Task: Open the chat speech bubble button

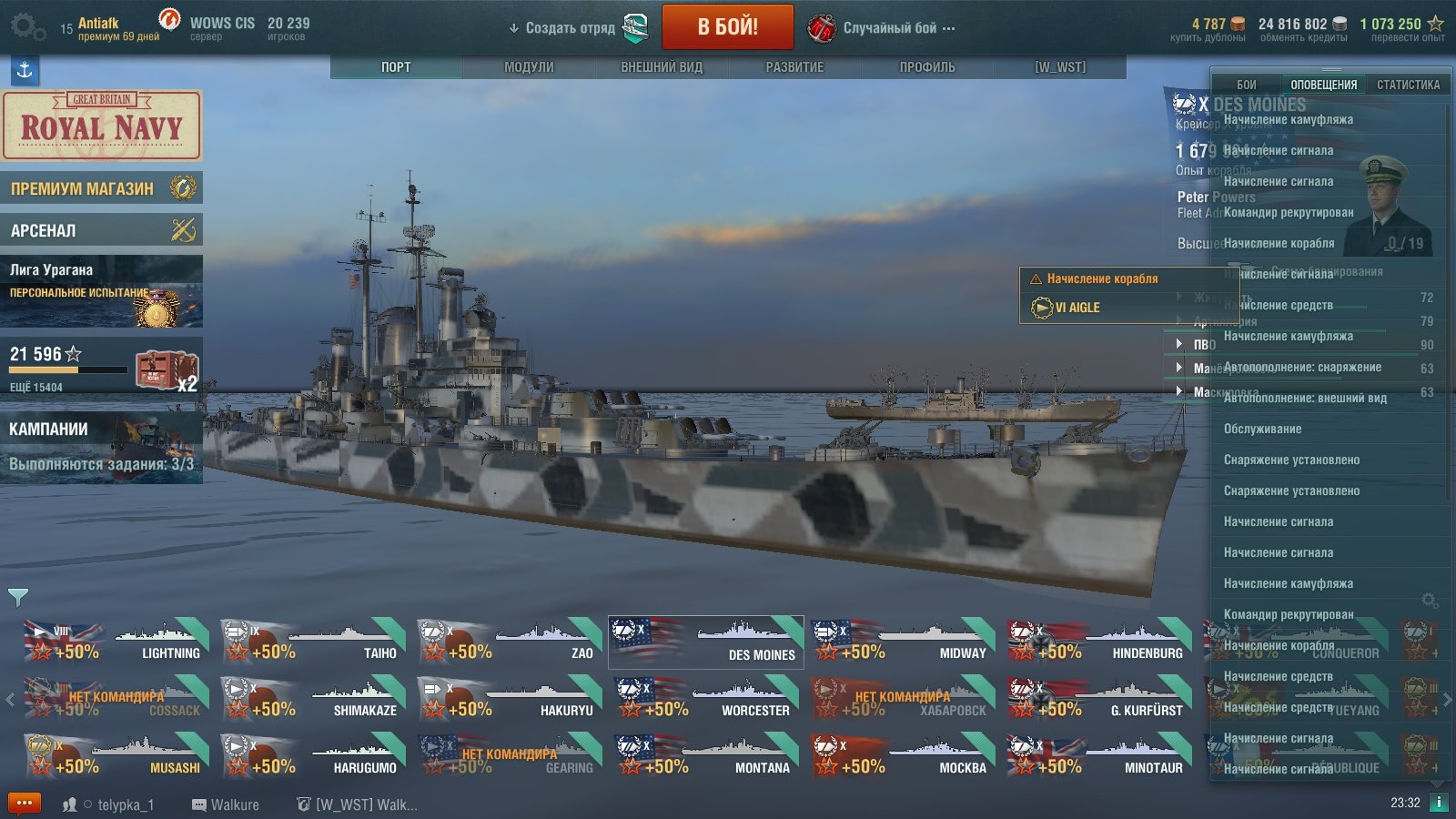Action: point(25,804)
